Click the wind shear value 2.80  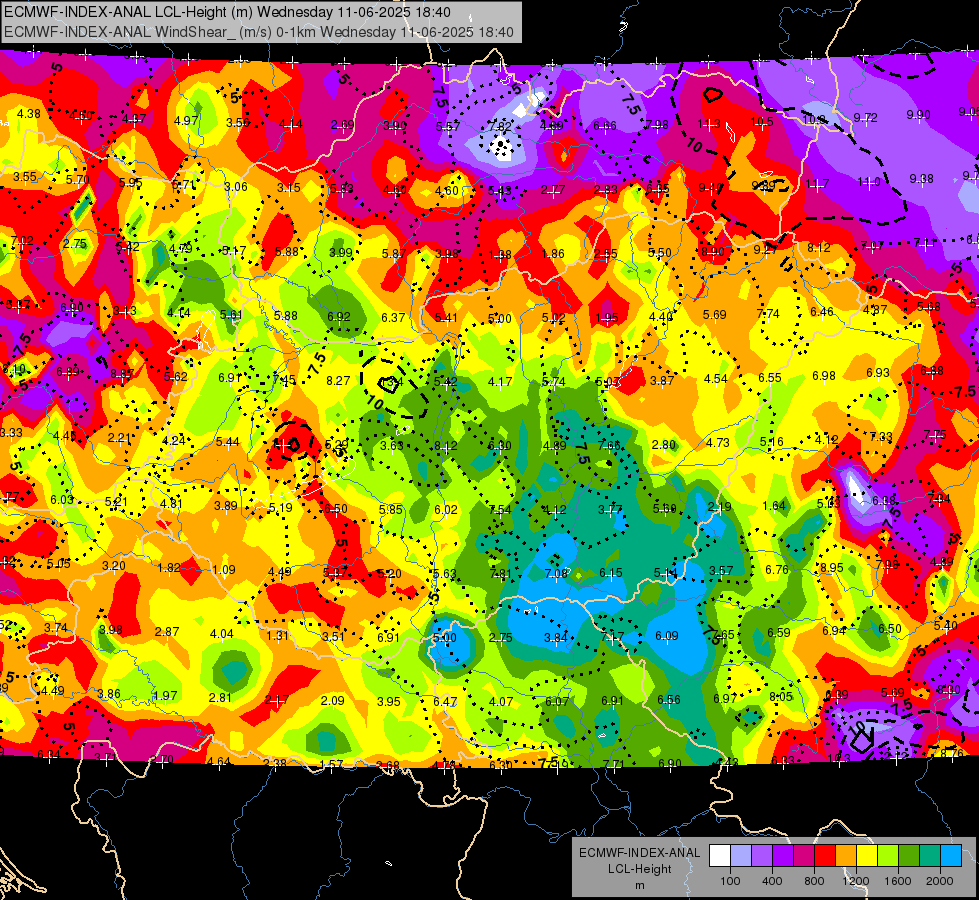(664, 445)
